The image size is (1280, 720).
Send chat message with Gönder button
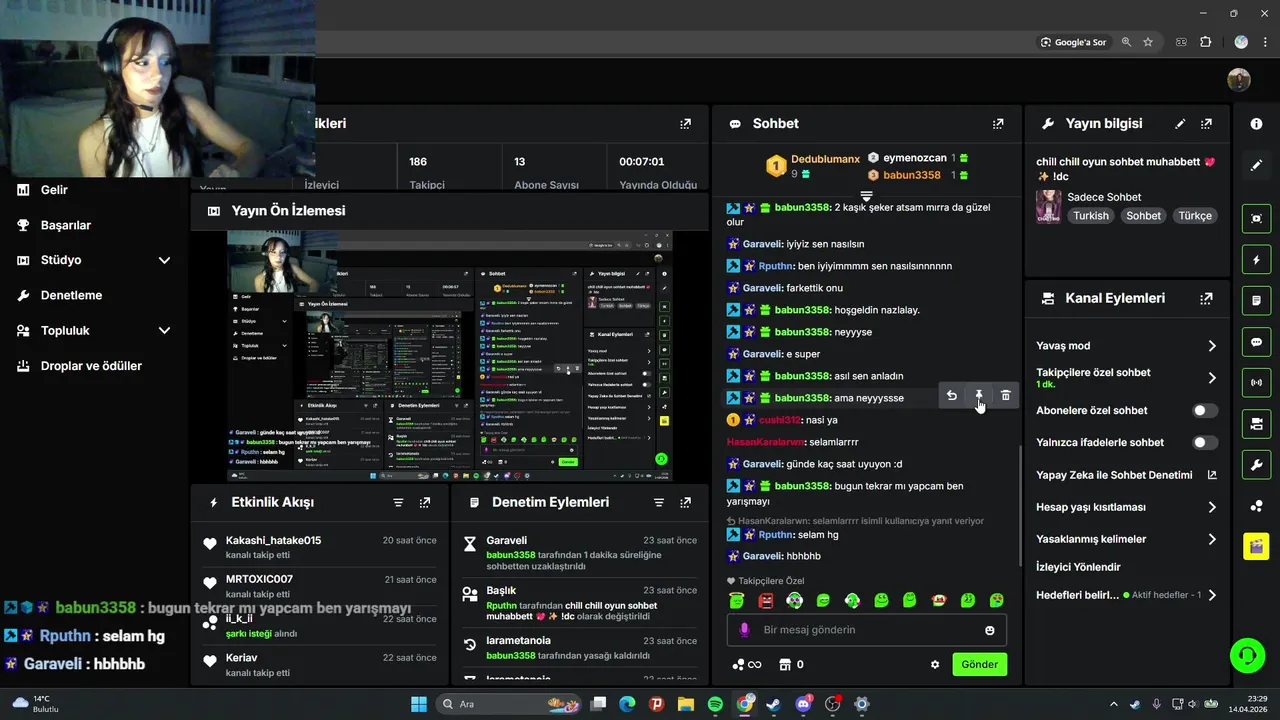(x=980, y=664)
